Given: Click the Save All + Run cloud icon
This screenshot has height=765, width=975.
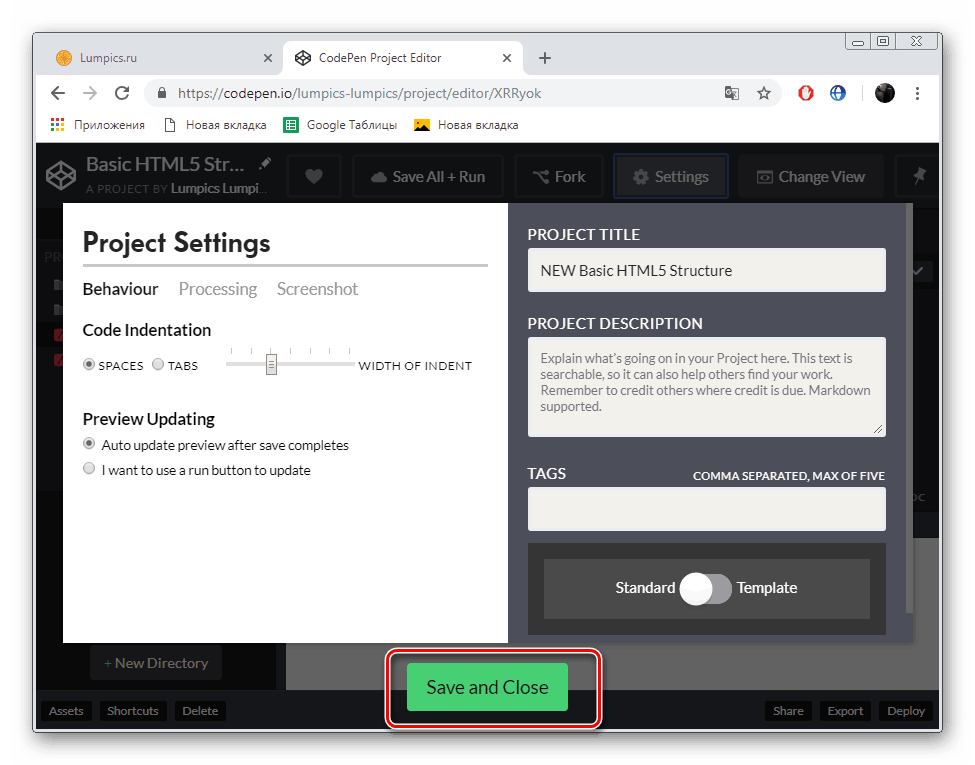Looking at the screenshot, I should (x=378, y=176).
